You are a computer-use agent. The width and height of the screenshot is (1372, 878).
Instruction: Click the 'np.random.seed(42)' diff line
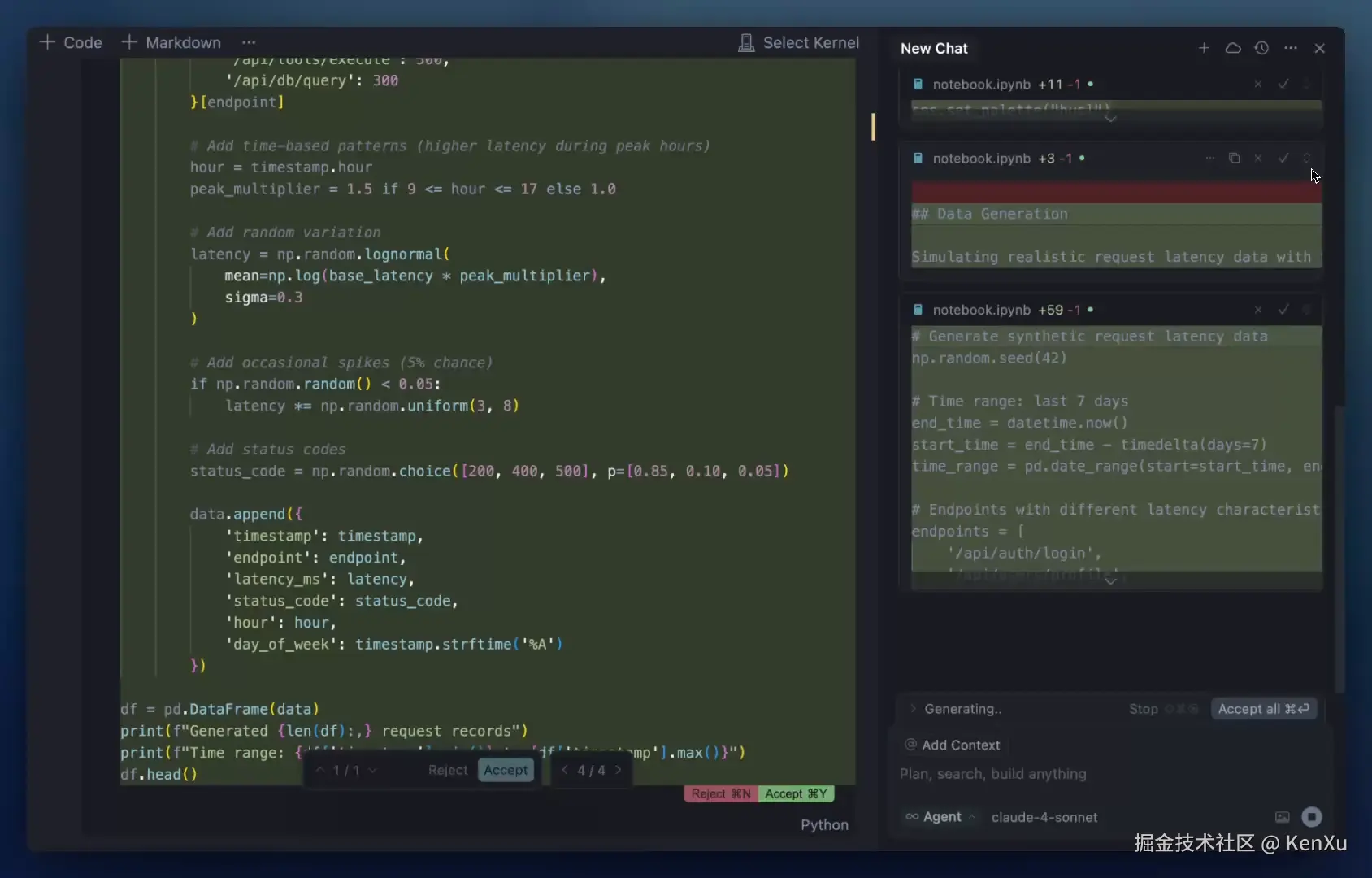[x=989, y=358]
